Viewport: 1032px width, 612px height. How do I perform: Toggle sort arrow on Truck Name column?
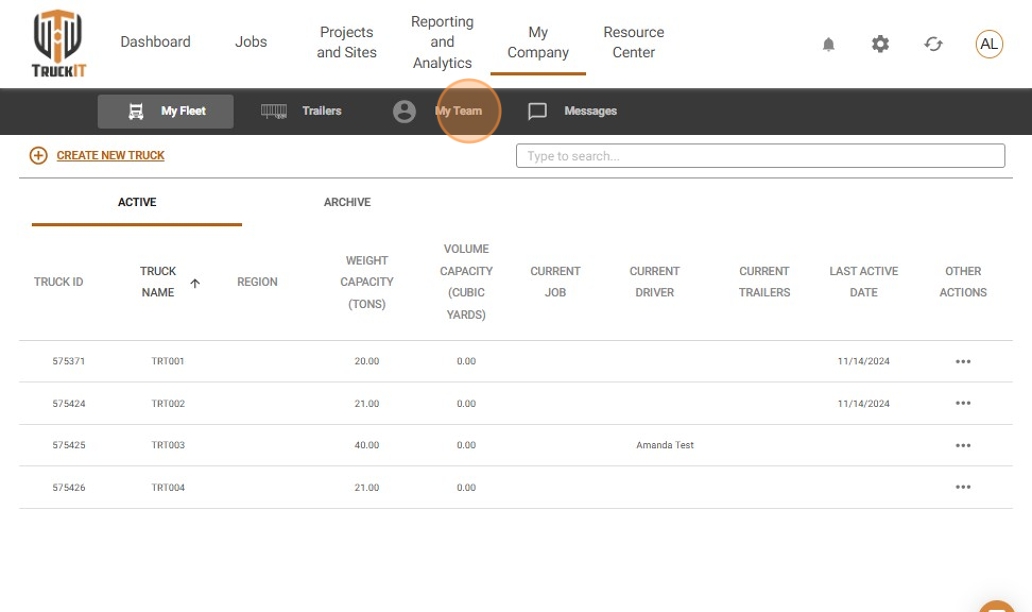[195, 283]
